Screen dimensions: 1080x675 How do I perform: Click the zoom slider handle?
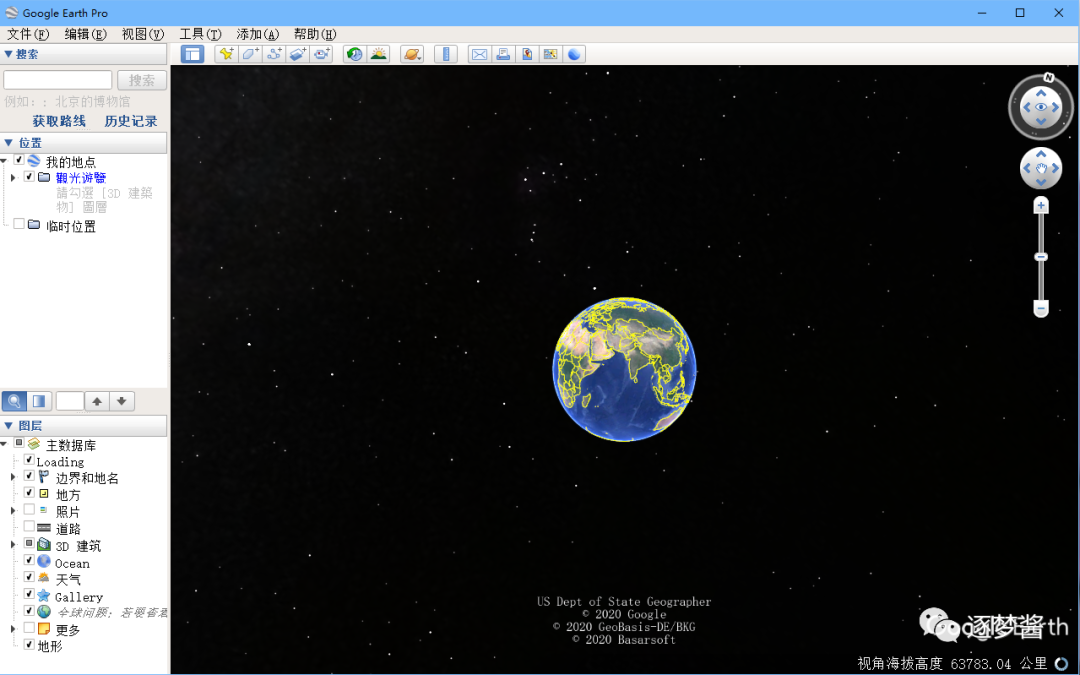click(x=1041, y=257)
